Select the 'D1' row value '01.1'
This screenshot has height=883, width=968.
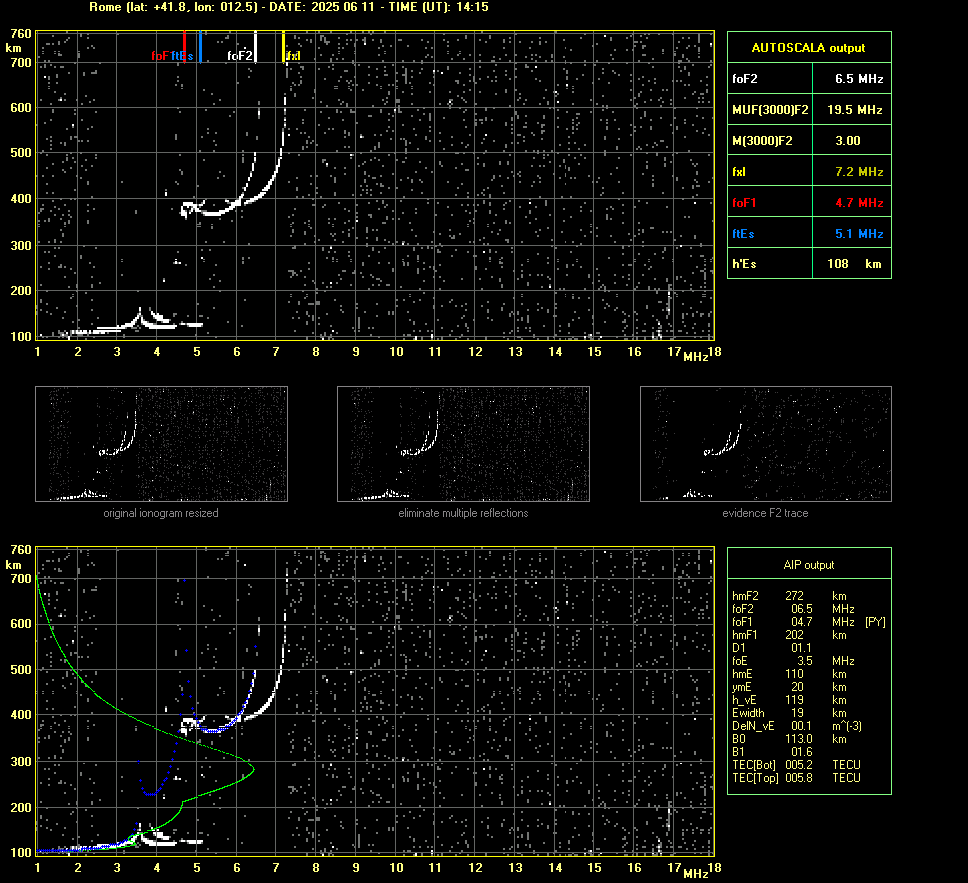(x=801, y=648)
